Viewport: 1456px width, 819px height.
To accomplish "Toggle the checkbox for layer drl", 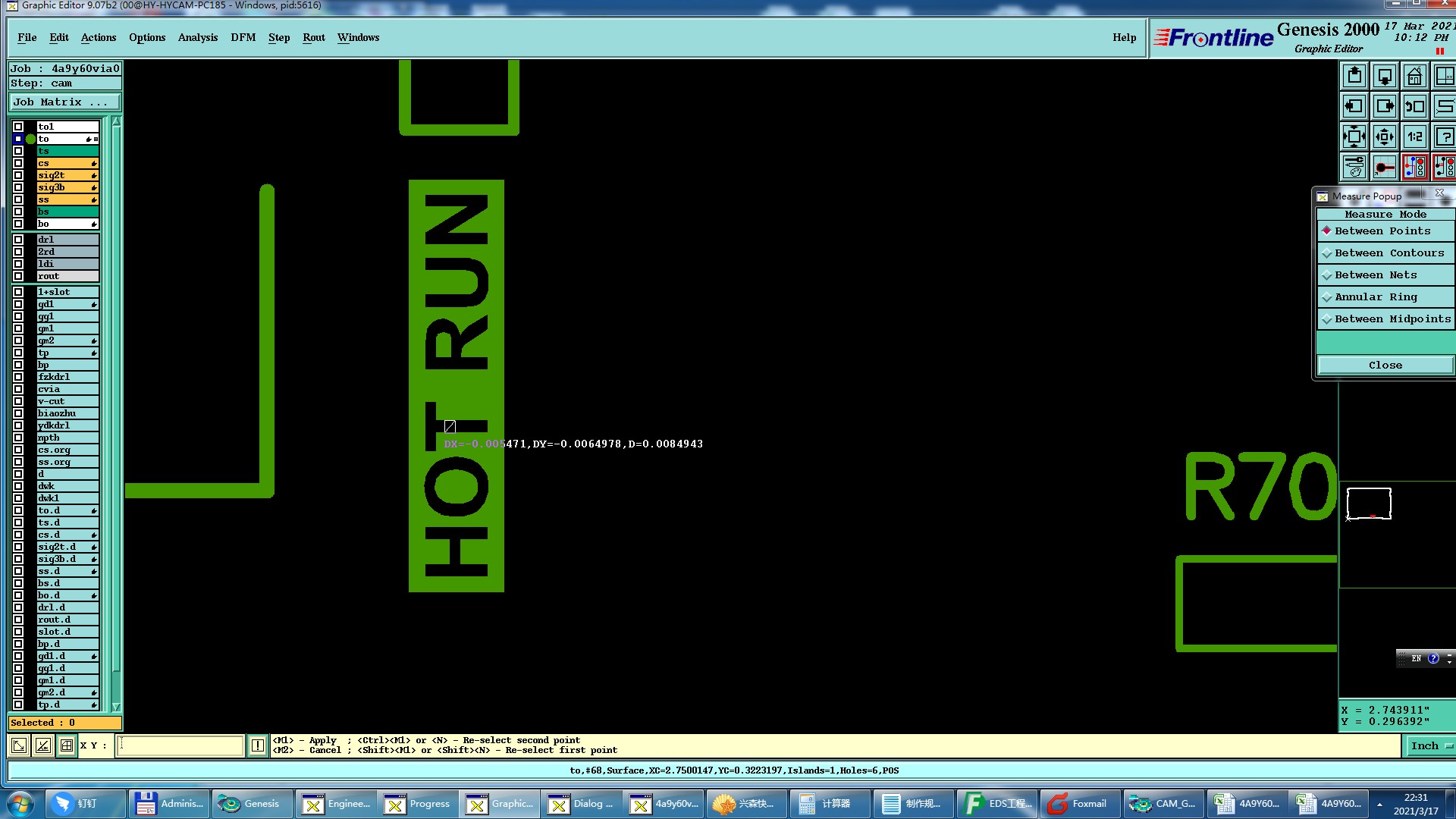I will tap(18, 240).
